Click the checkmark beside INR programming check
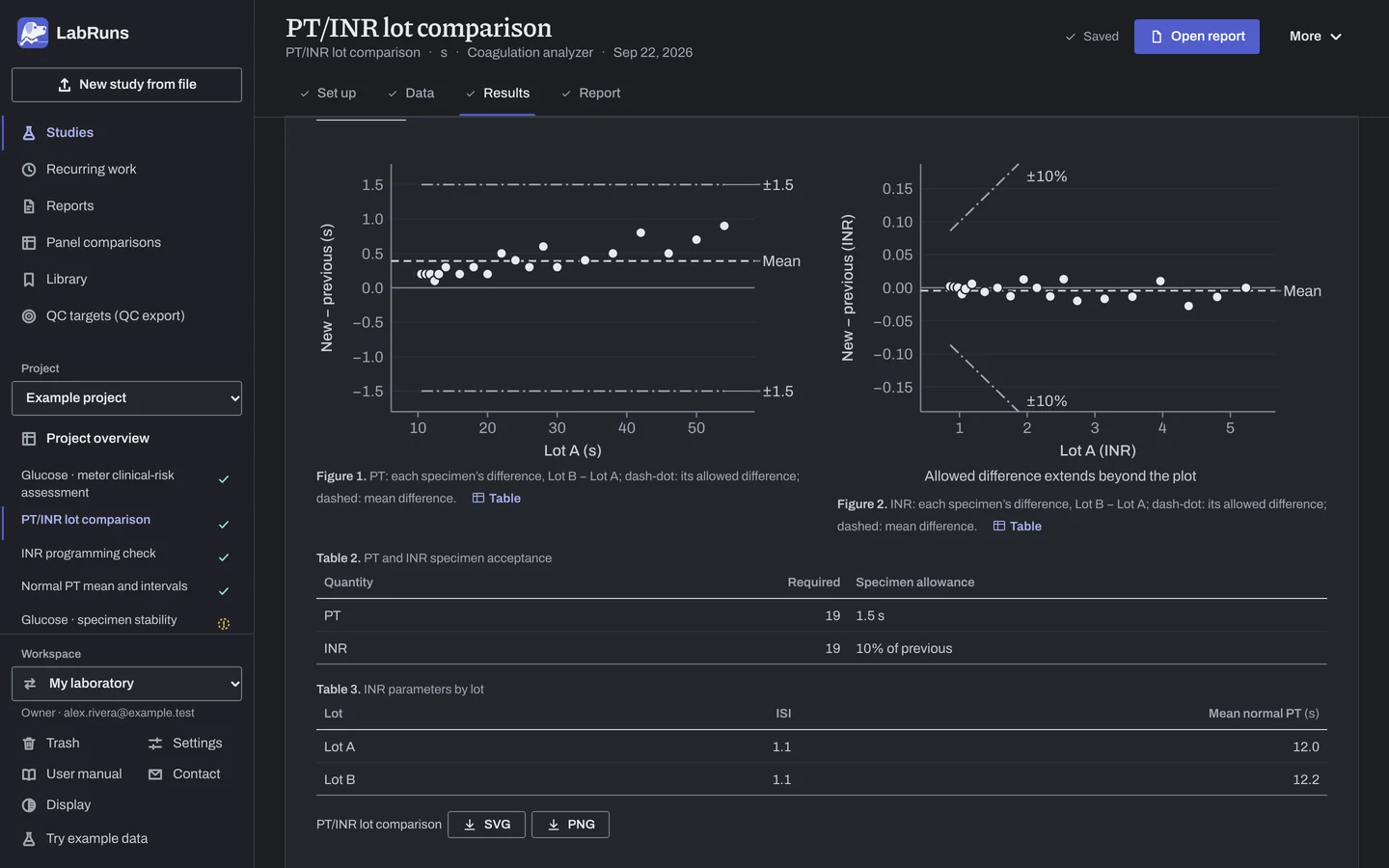 click(x=224, y=557)
